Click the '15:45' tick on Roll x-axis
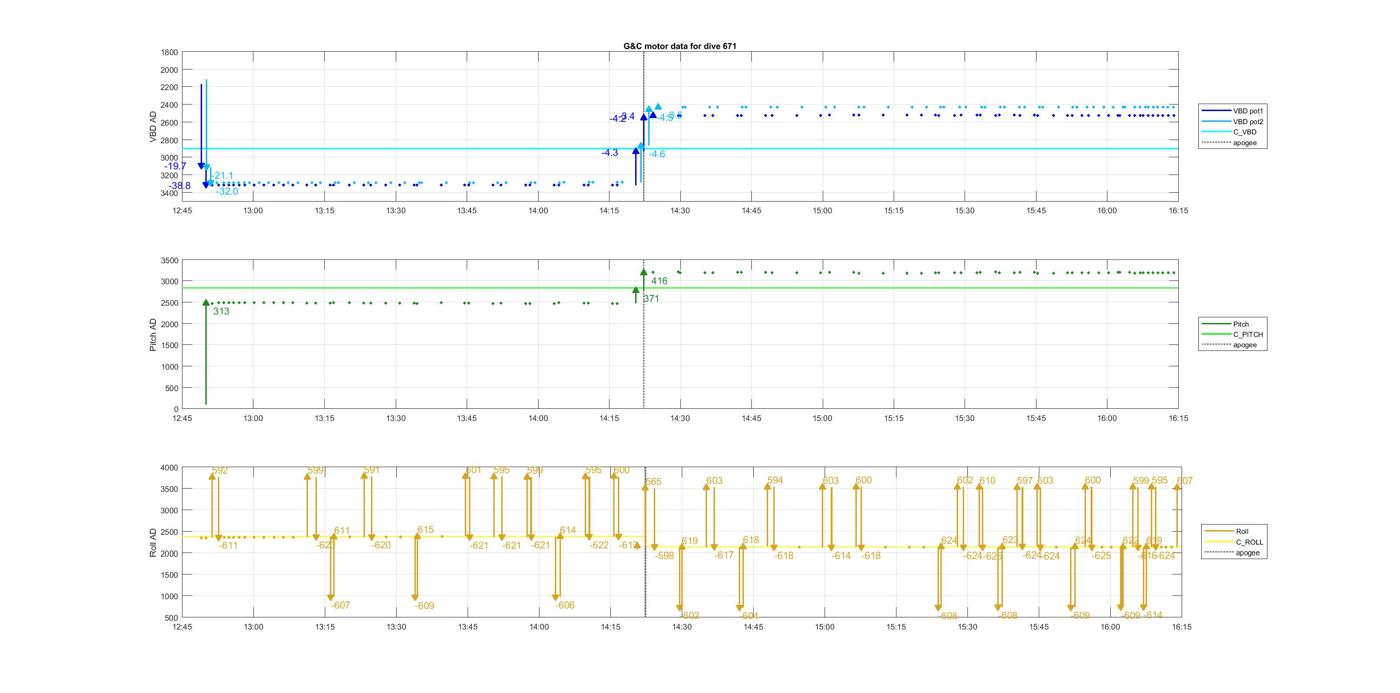1400x693 pixels. tap(1038, 627)
